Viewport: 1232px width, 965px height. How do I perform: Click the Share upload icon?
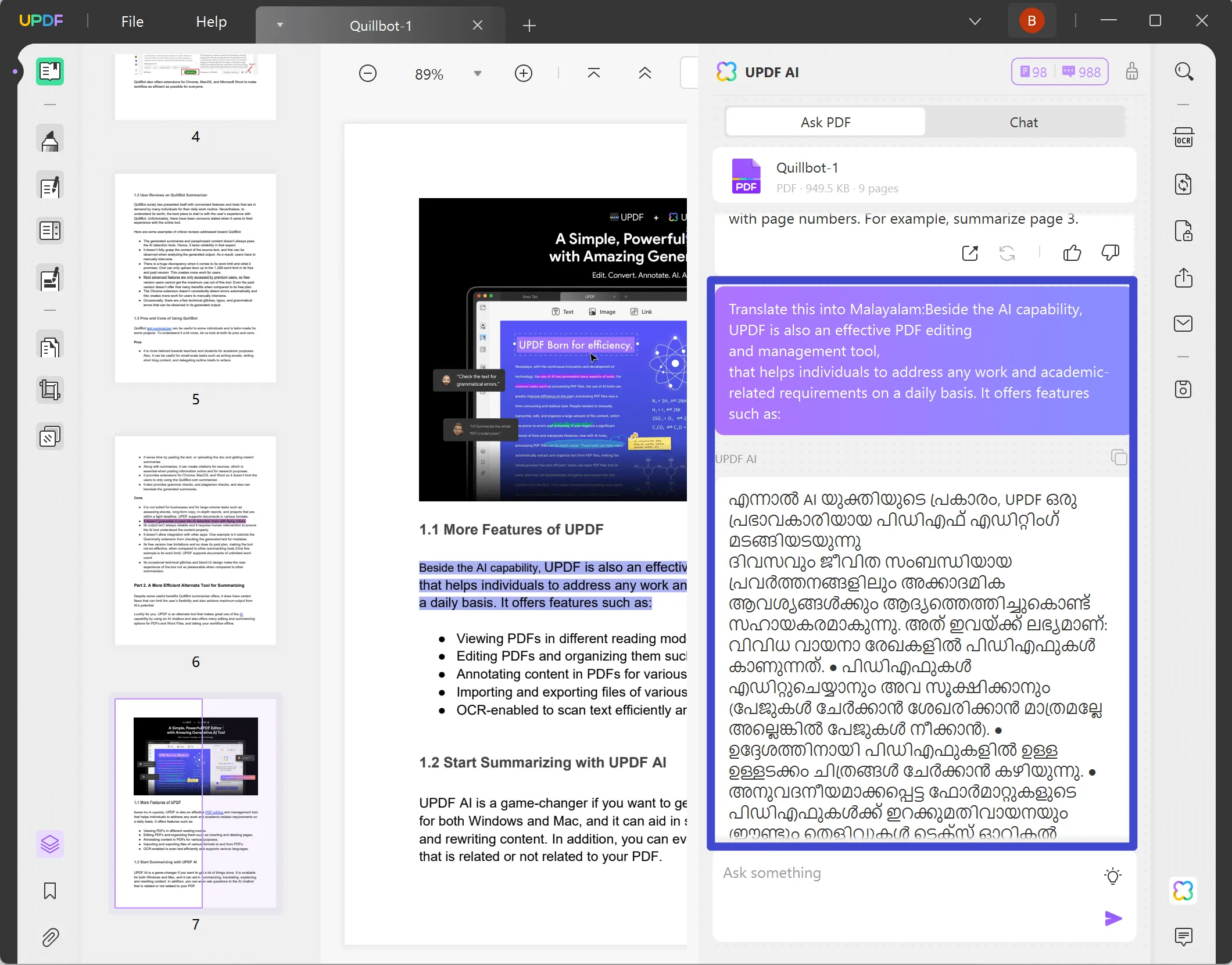1184,278
